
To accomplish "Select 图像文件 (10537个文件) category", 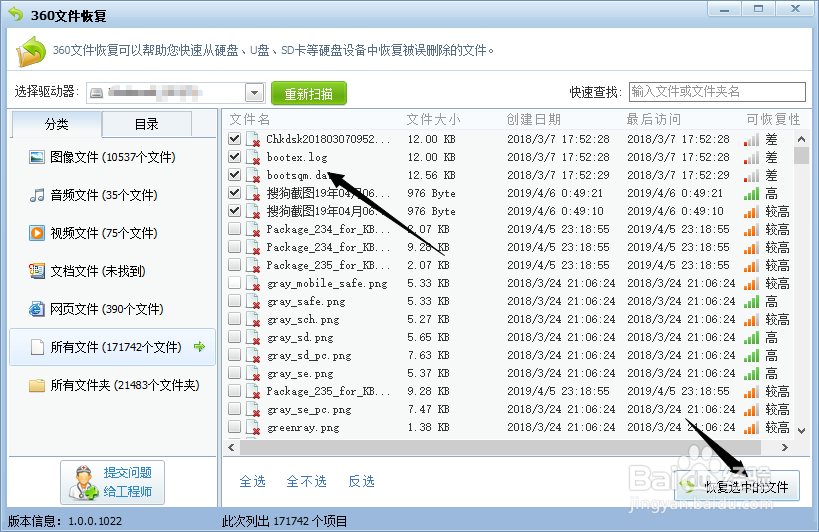I will (x=113, y=157).
